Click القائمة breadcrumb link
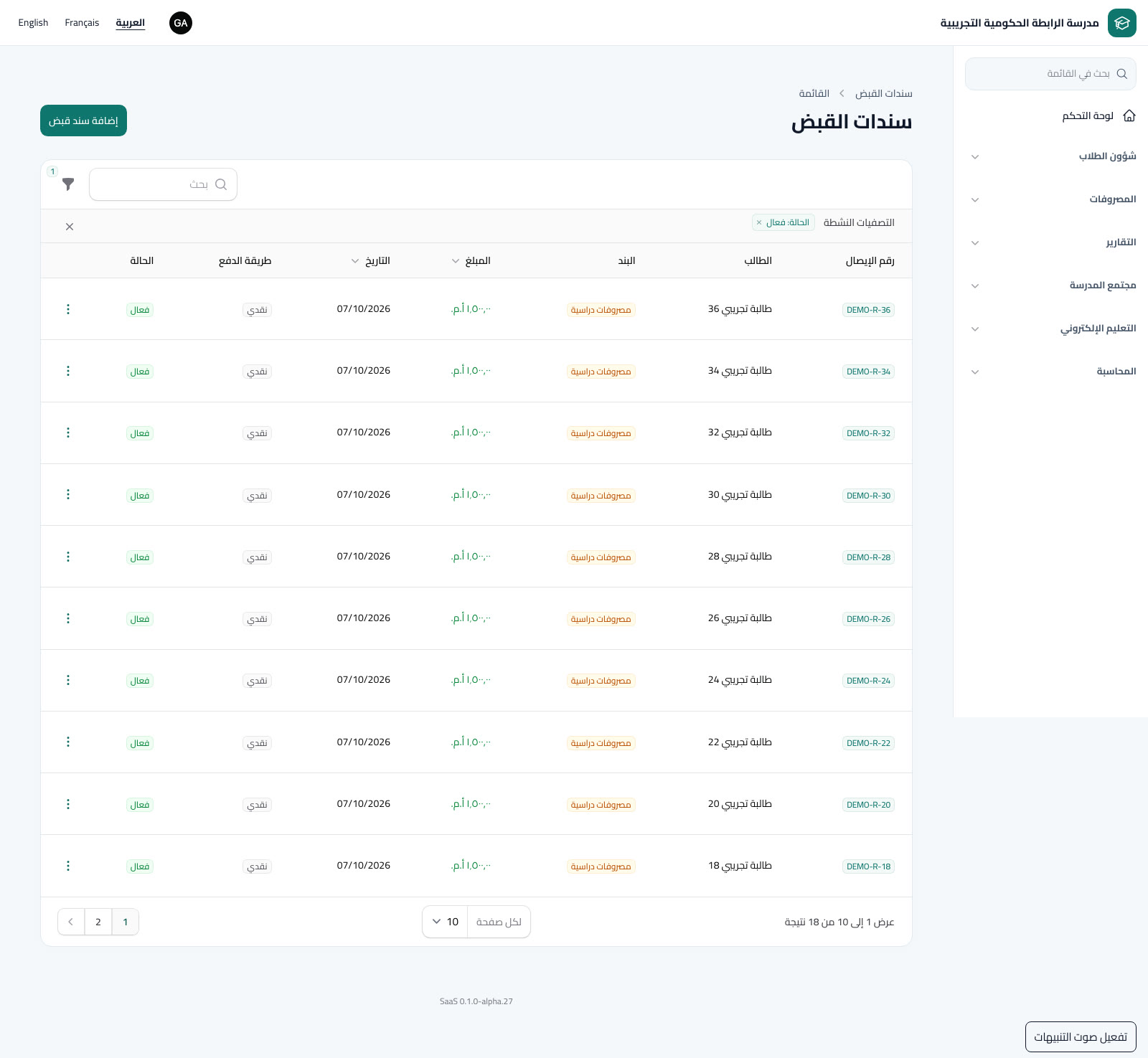The width and height of the screenshot is (1148, 1058). [x=814, y=94]
